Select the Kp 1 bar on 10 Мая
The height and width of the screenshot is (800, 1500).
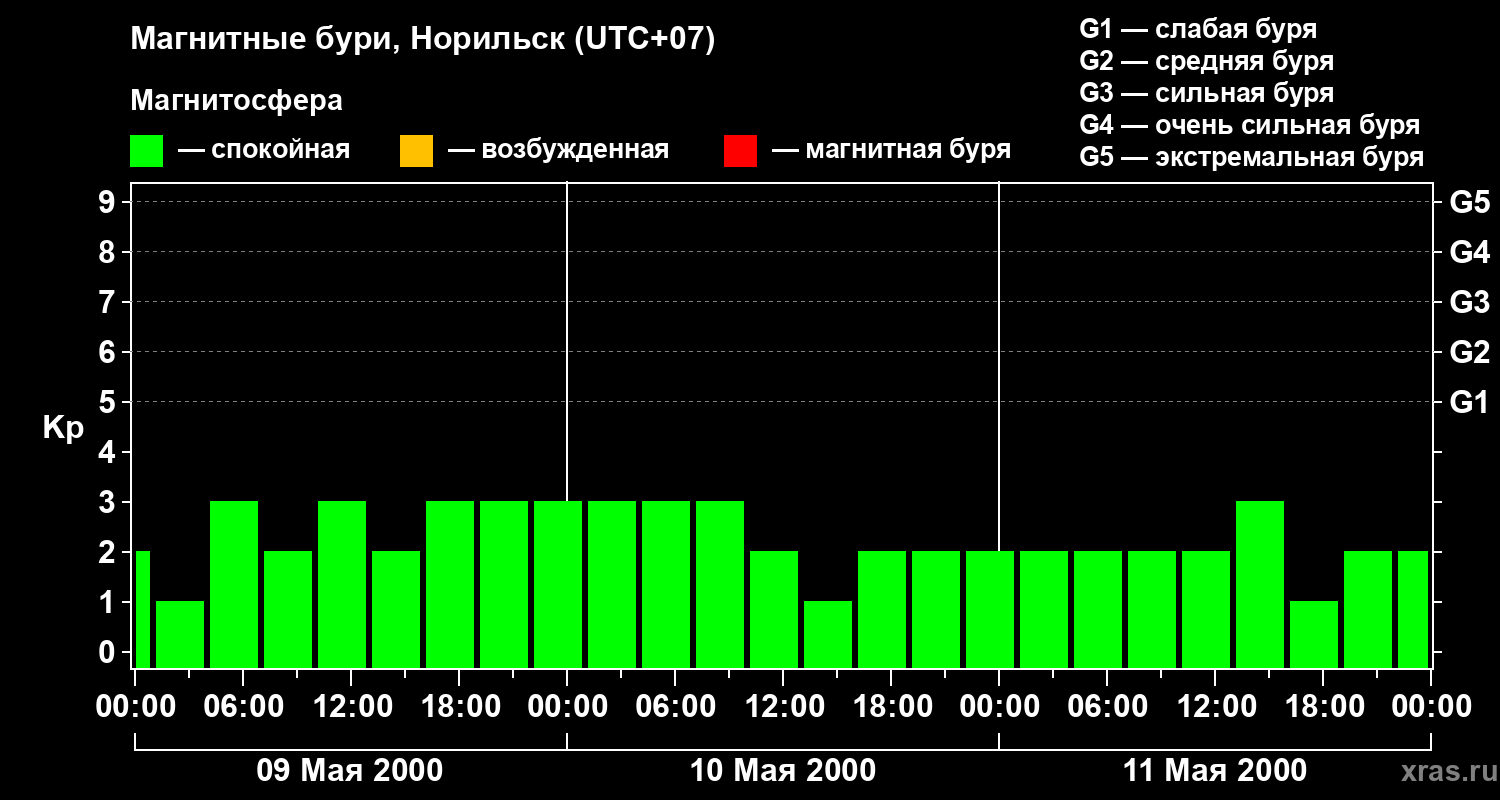tap(828, 634)
